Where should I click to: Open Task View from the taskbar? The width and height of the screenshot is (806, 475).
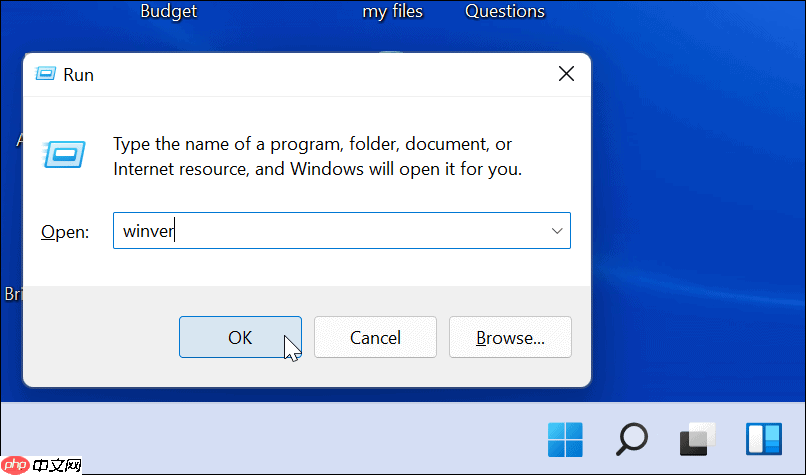click(697, 439)
